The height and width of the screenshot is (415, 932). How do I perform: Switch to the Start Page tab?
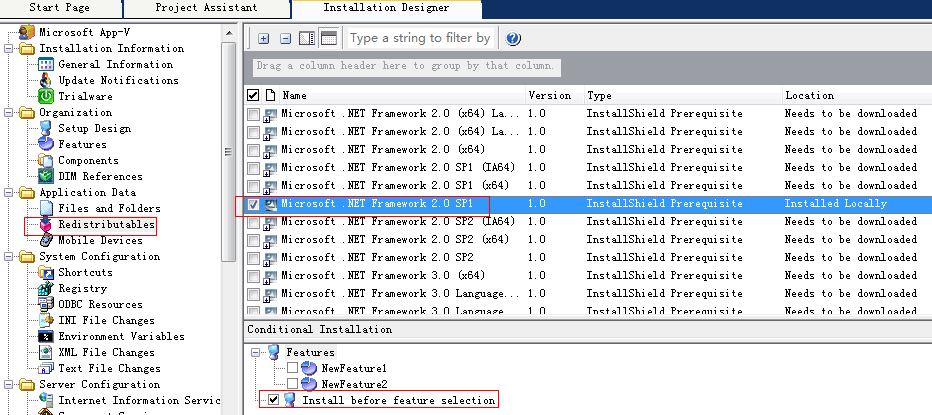click(x=60, y=8)
